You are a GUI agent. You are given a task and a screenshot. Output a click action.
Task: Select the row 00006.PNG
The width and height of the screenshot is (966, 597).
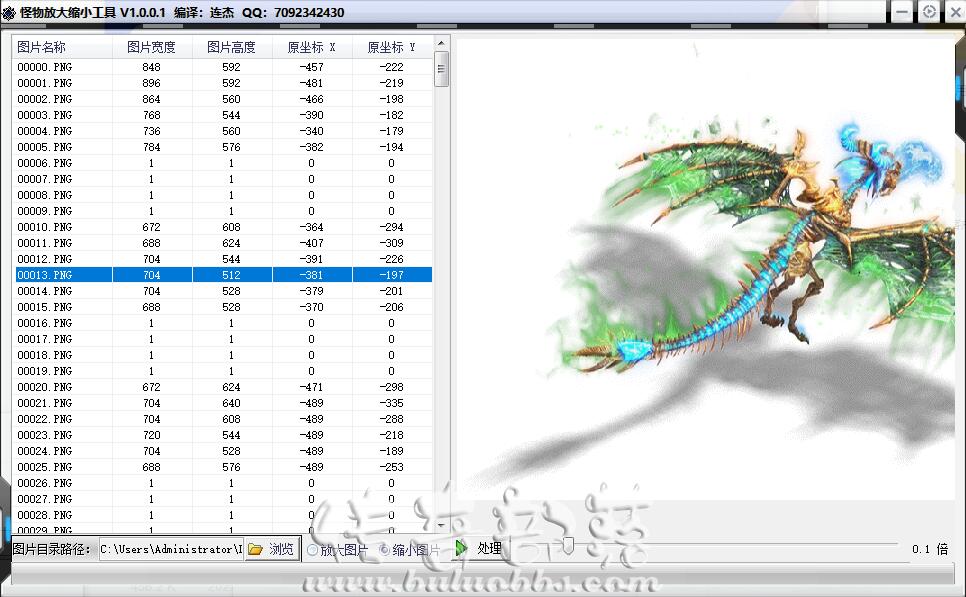pos(222,163)
